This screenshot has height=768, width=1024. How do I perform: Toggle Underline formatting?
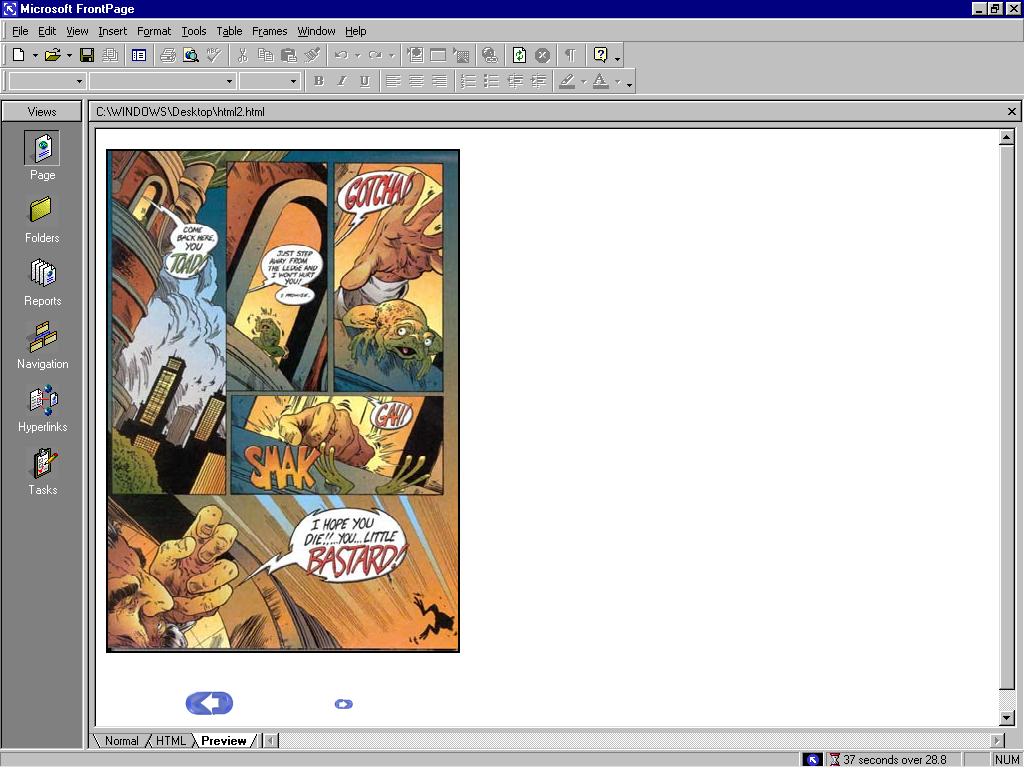coord(365,81)
